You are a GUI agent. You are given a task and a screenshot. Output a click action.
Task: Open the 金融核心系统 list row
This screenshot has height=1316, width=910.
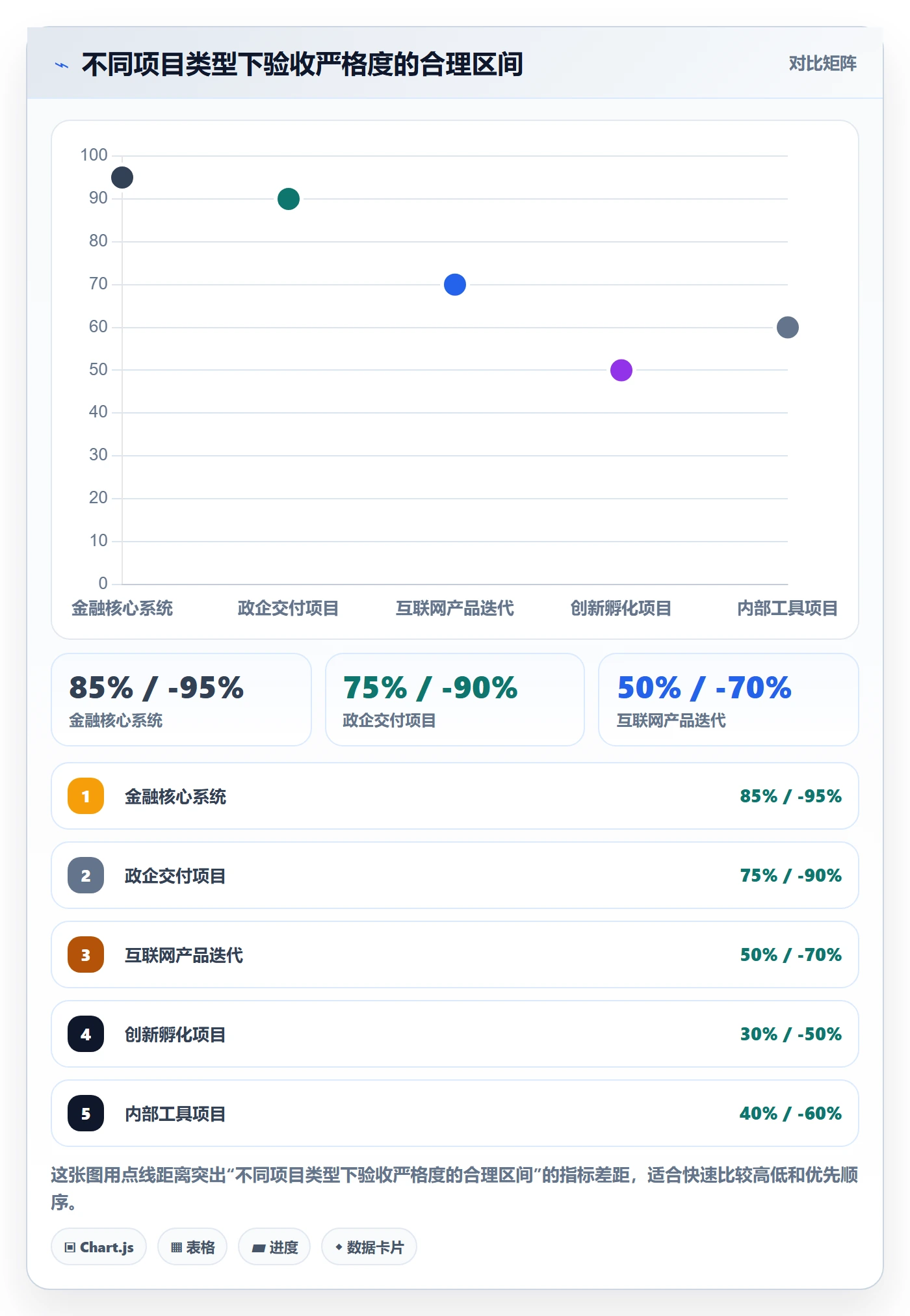455,796
